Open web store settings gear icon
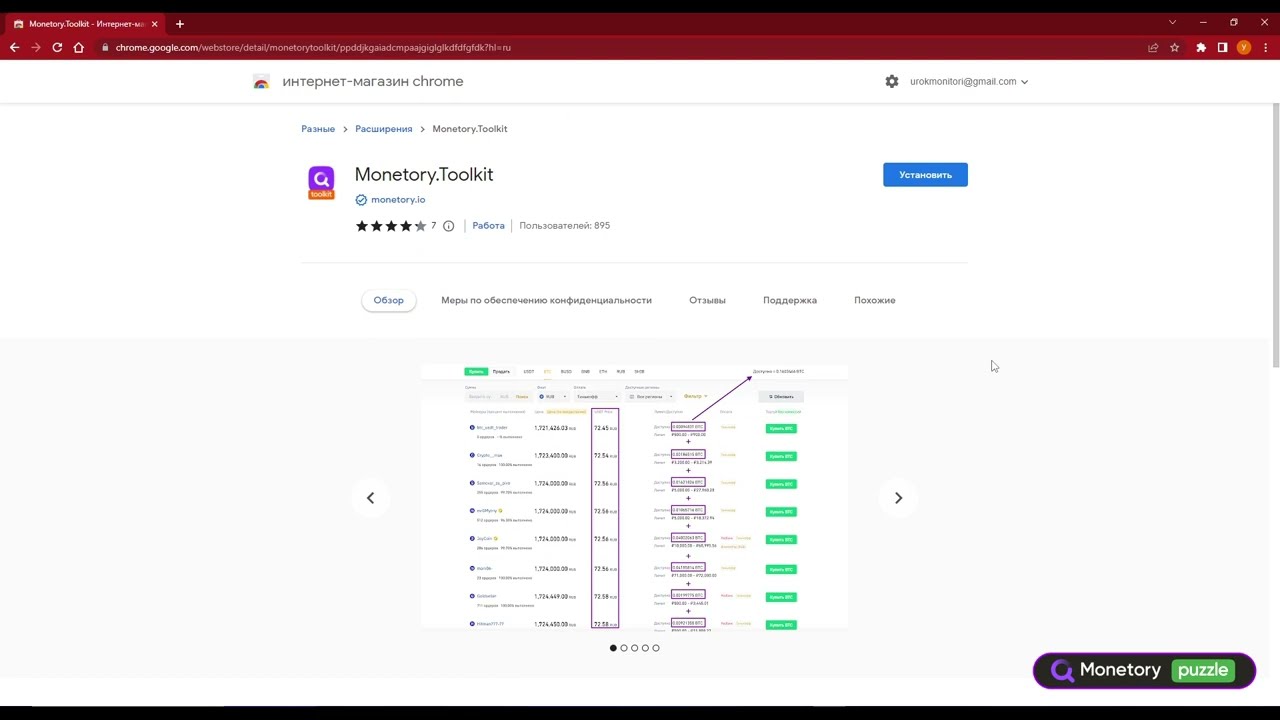Viewport: 1280px width, 720px height. tap(892, 82)
